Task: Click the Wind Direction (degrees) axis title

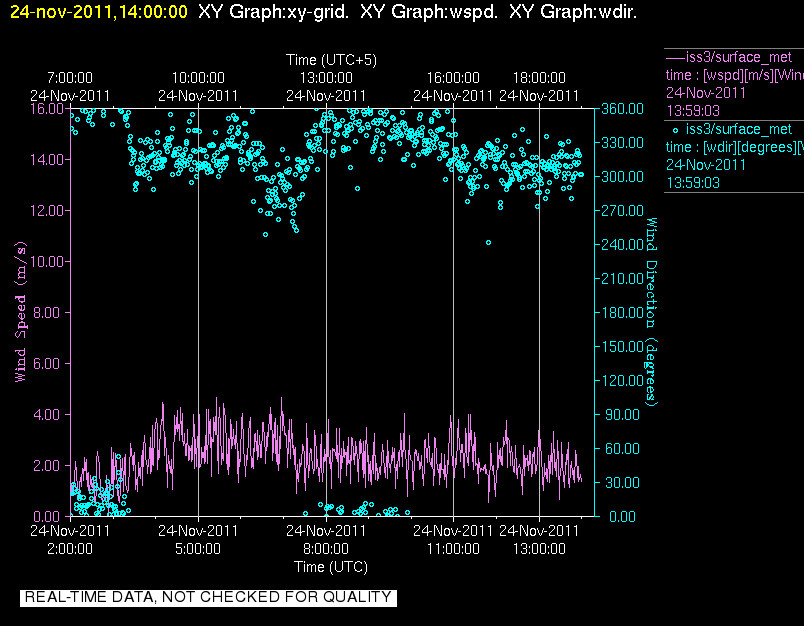Action: click(x=651, y=312)
